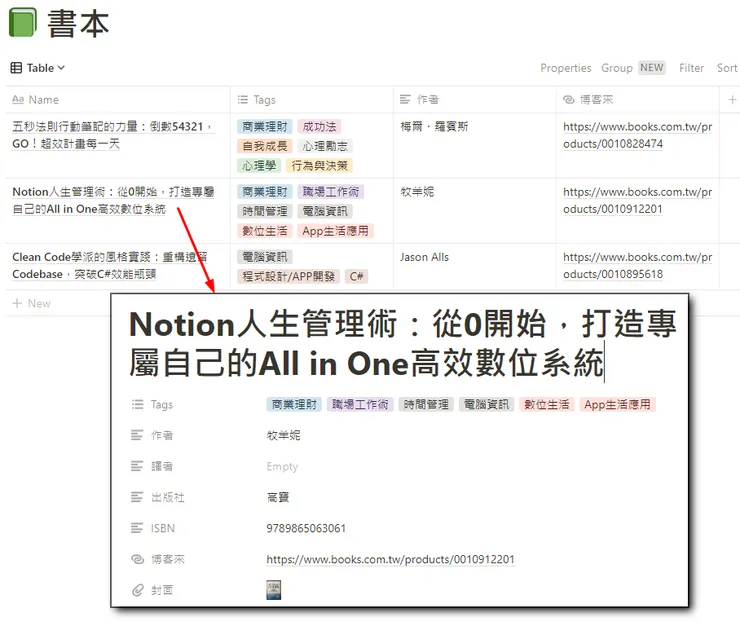
Task: Click author cell Jason Alls
Action: [x=424, y=257]
